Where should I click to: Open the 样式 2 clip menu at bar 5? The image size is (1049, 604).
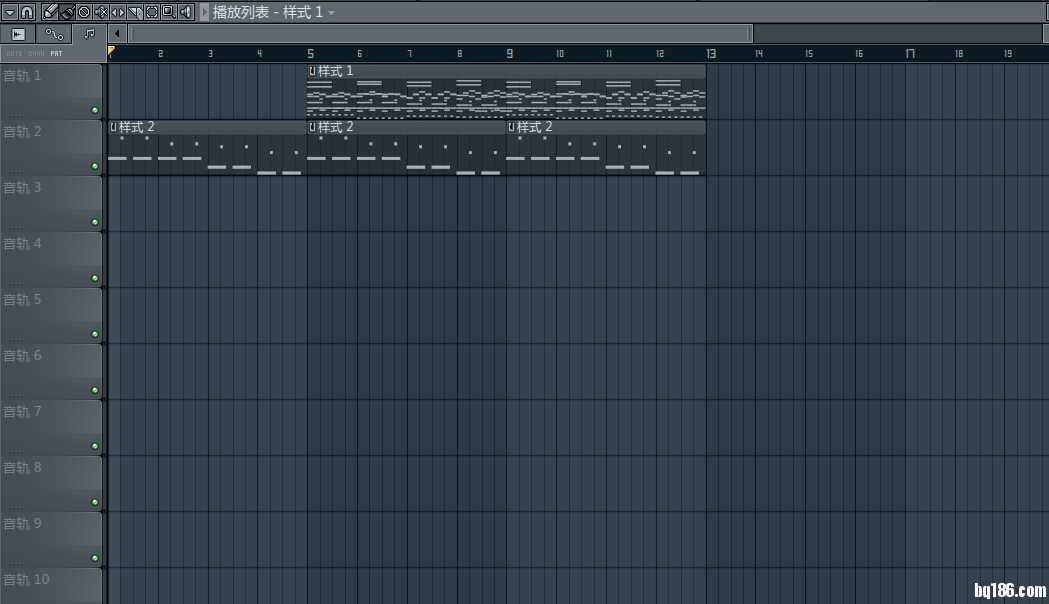coord(312,127)
